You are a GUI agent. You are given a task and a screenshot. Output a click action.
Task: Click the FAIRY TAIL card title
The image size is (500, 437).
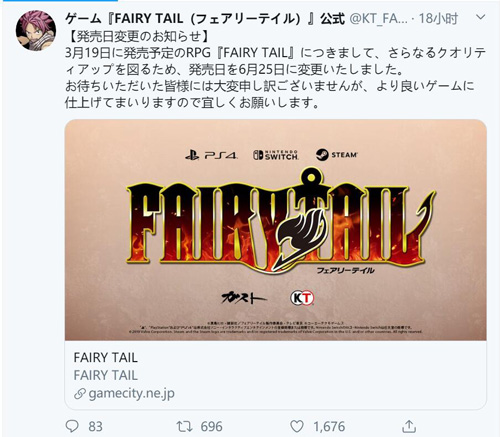105,358
